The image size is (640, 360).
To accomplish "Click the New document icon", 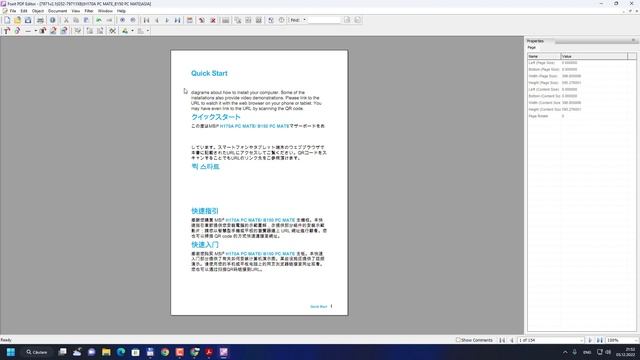I will click(7, 20).
